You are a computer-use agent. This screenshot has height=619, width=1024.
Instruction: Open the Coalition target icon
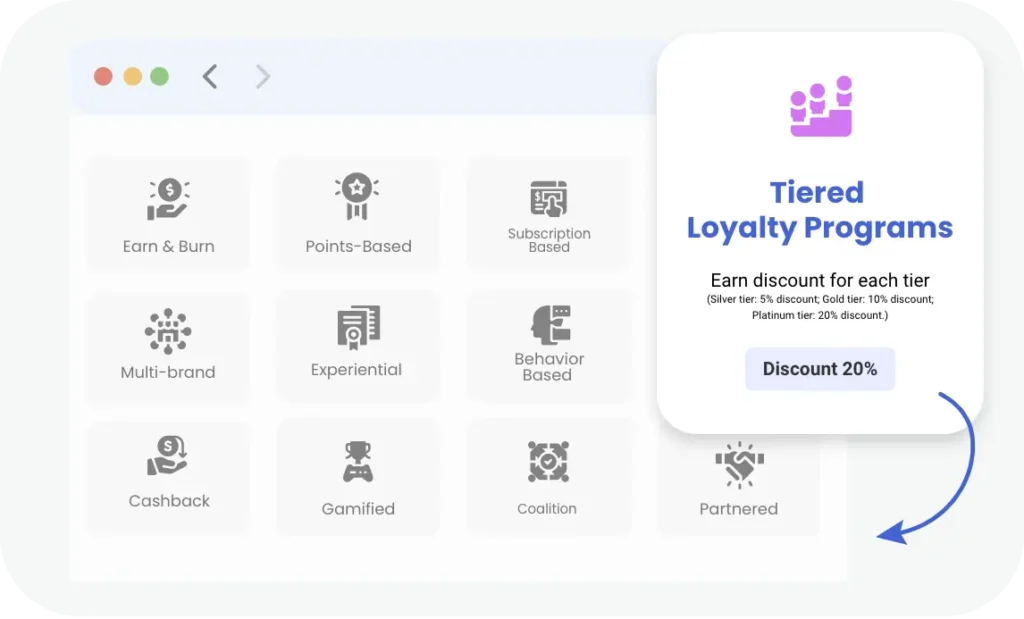pos(548,461)
